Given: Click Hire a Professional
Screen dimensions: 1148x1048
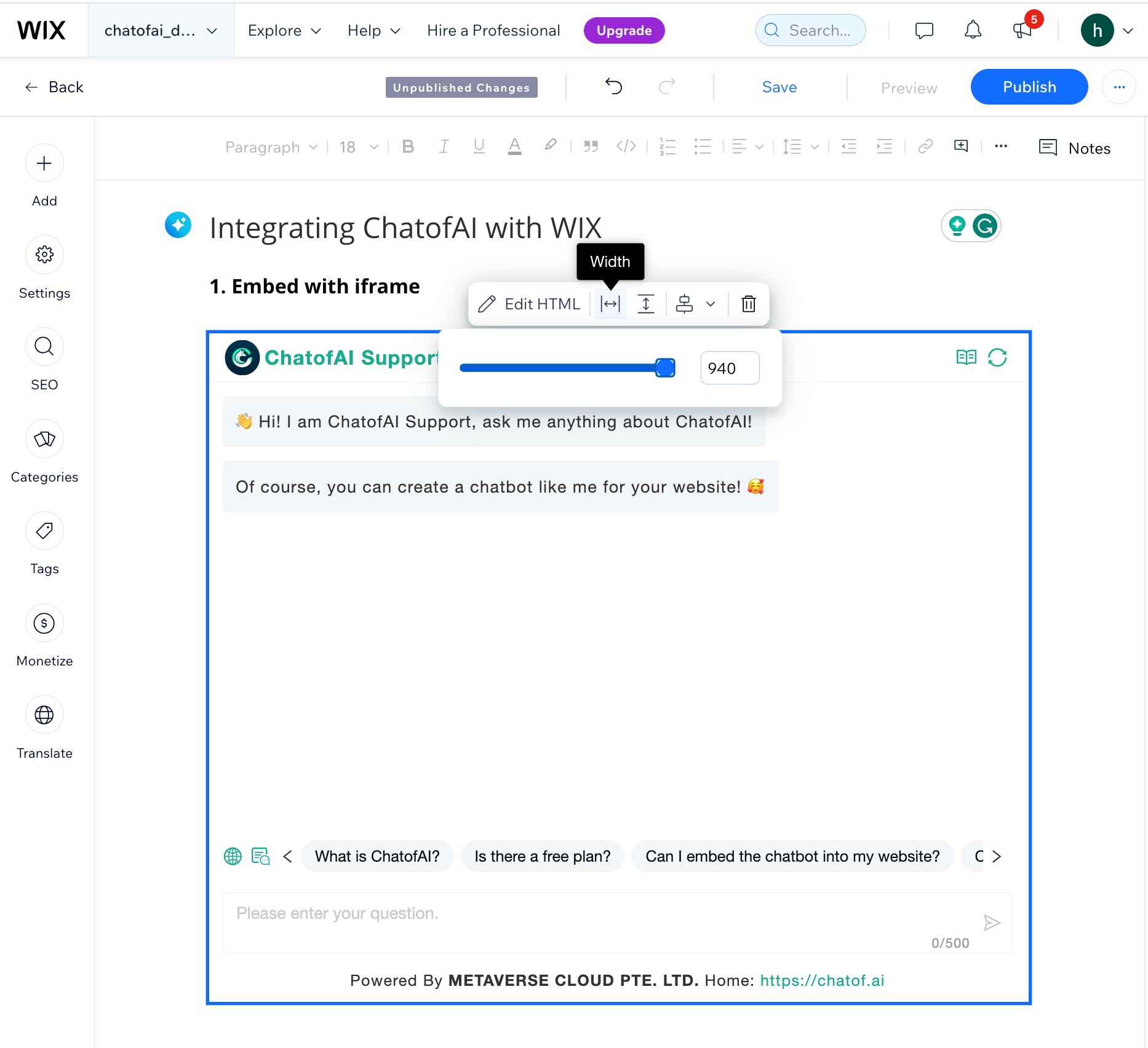Looking at the screenshot, I should (493, 30).
